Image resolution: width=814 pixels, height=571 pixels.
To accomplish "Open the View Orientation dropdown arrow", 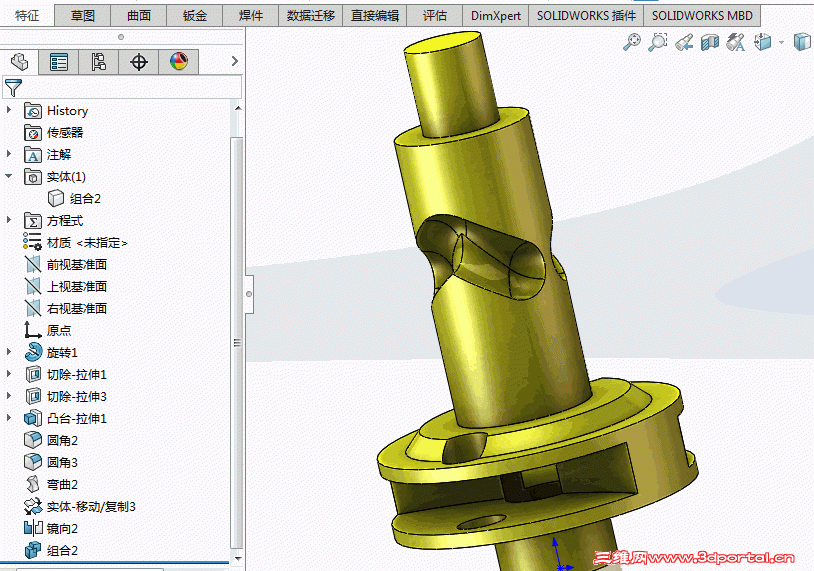I will click(x=781, y=43).
